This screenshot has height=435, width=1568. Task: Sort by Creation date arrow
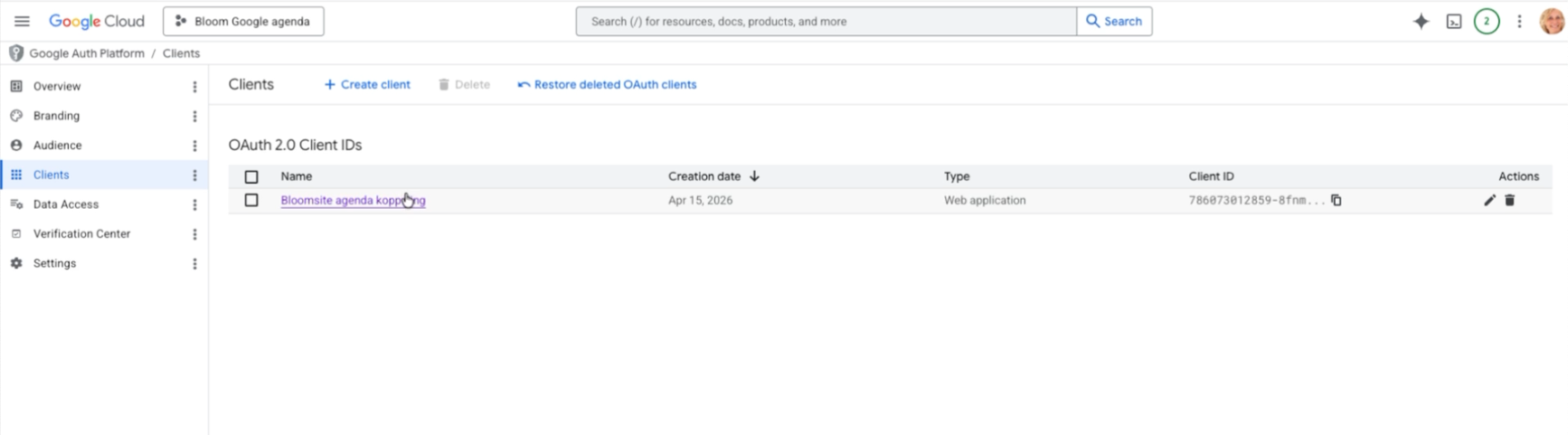[754, 176]
